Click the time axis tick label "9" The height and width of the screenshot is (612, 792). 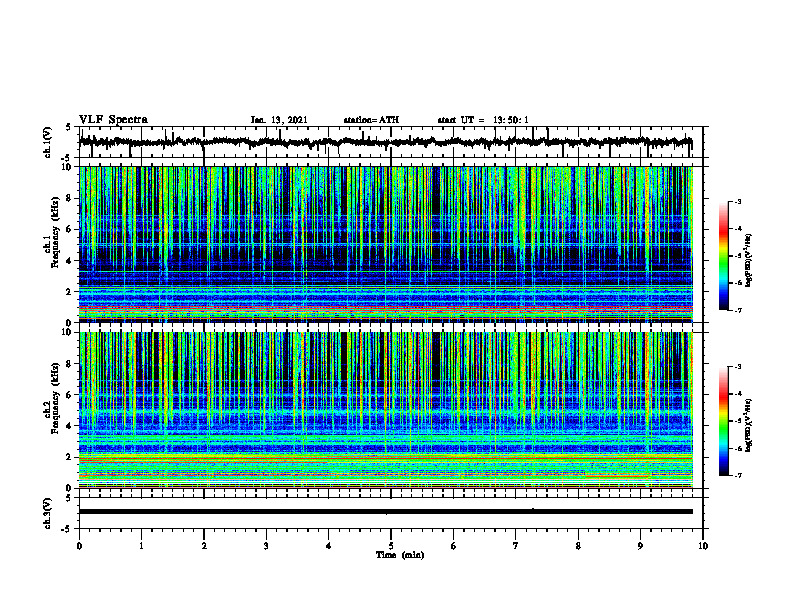tap(640, 546)
